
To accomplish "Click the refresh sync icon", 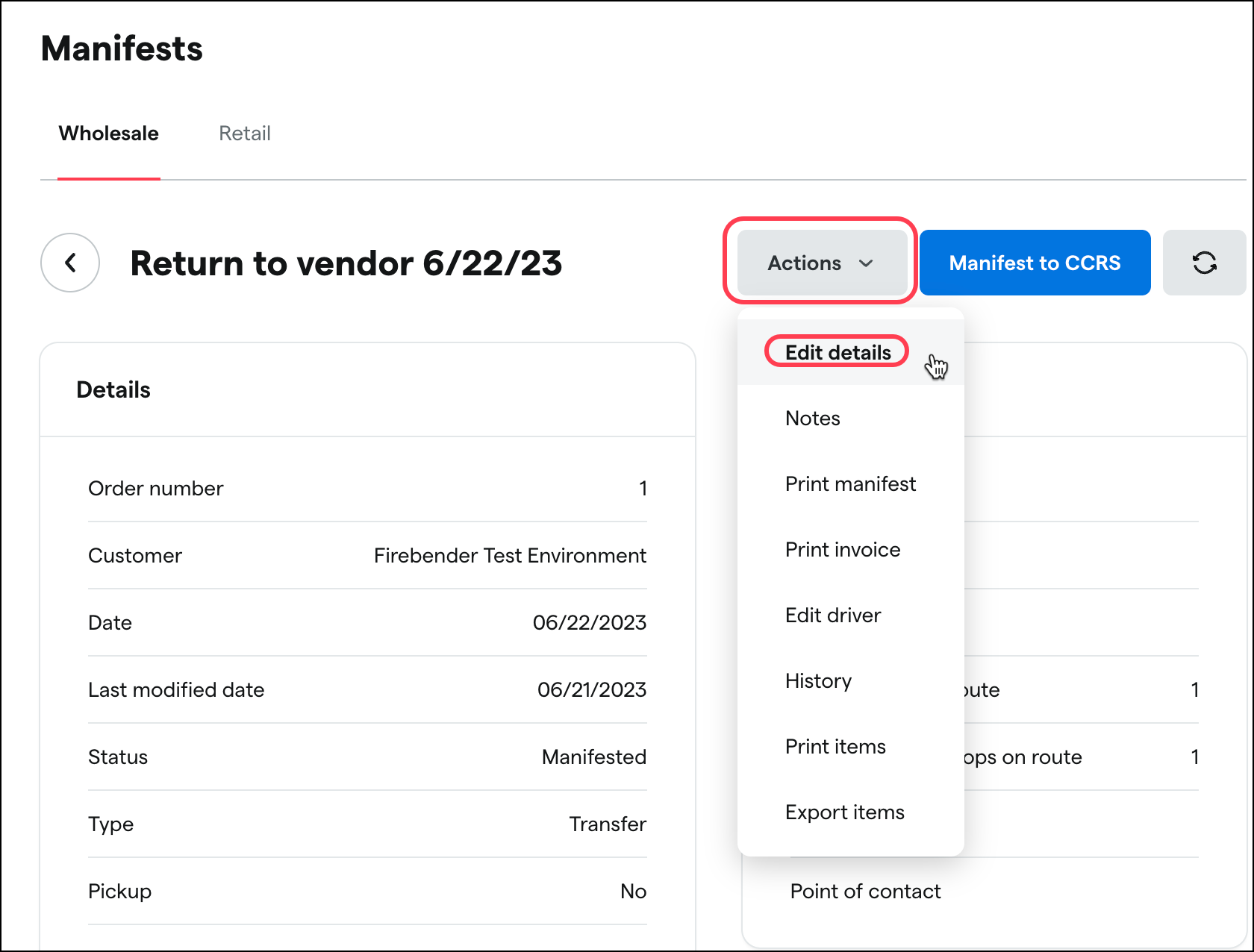I will tap(1204, 263).
